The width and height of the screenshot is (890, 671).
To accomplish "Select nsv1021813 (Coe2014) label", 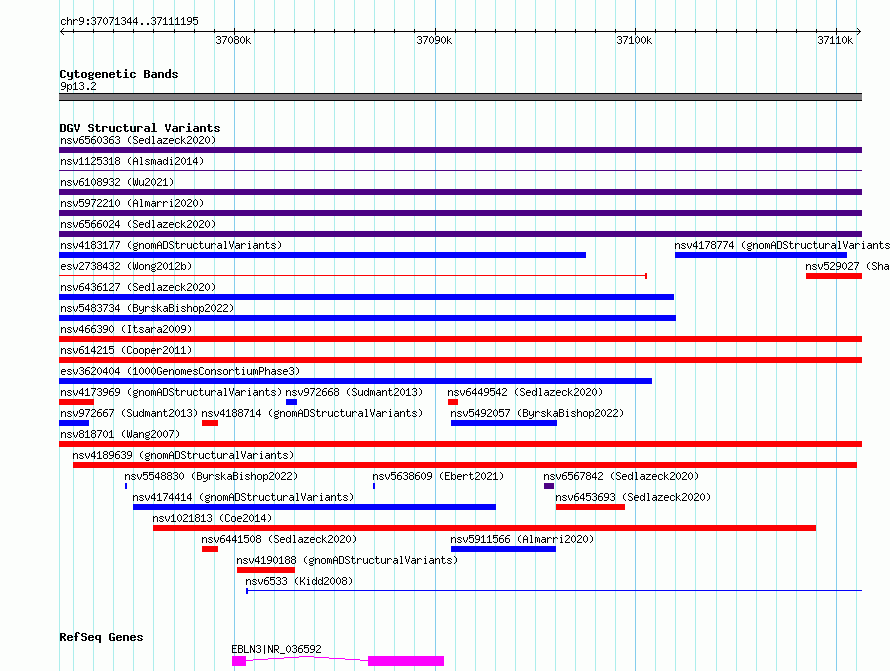I will point(212,518).
